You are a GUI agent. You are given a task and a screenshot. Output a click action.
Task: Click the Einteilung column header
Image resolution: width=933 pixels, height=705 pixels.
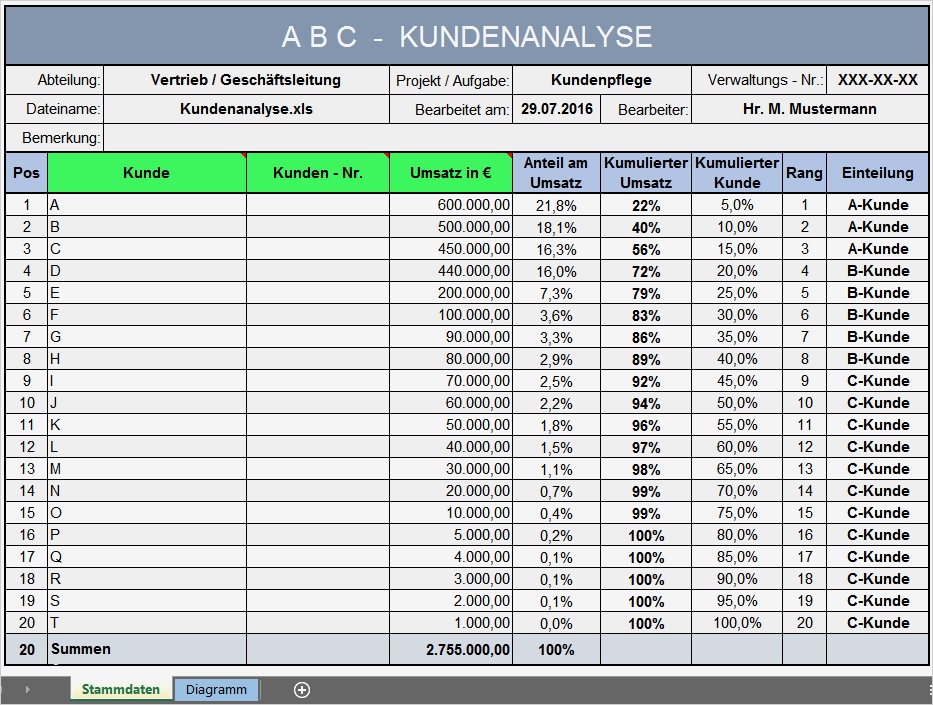[878, 173]
